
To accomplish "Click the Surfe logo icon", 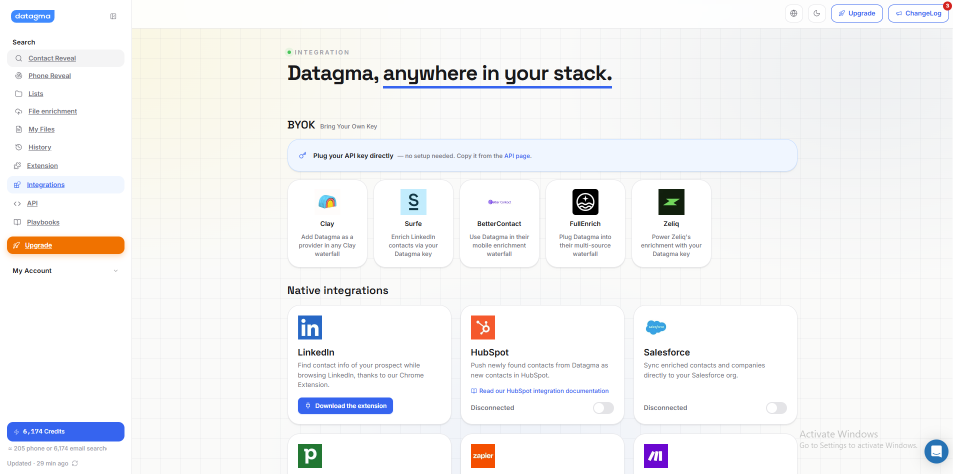I will point(413,202).
